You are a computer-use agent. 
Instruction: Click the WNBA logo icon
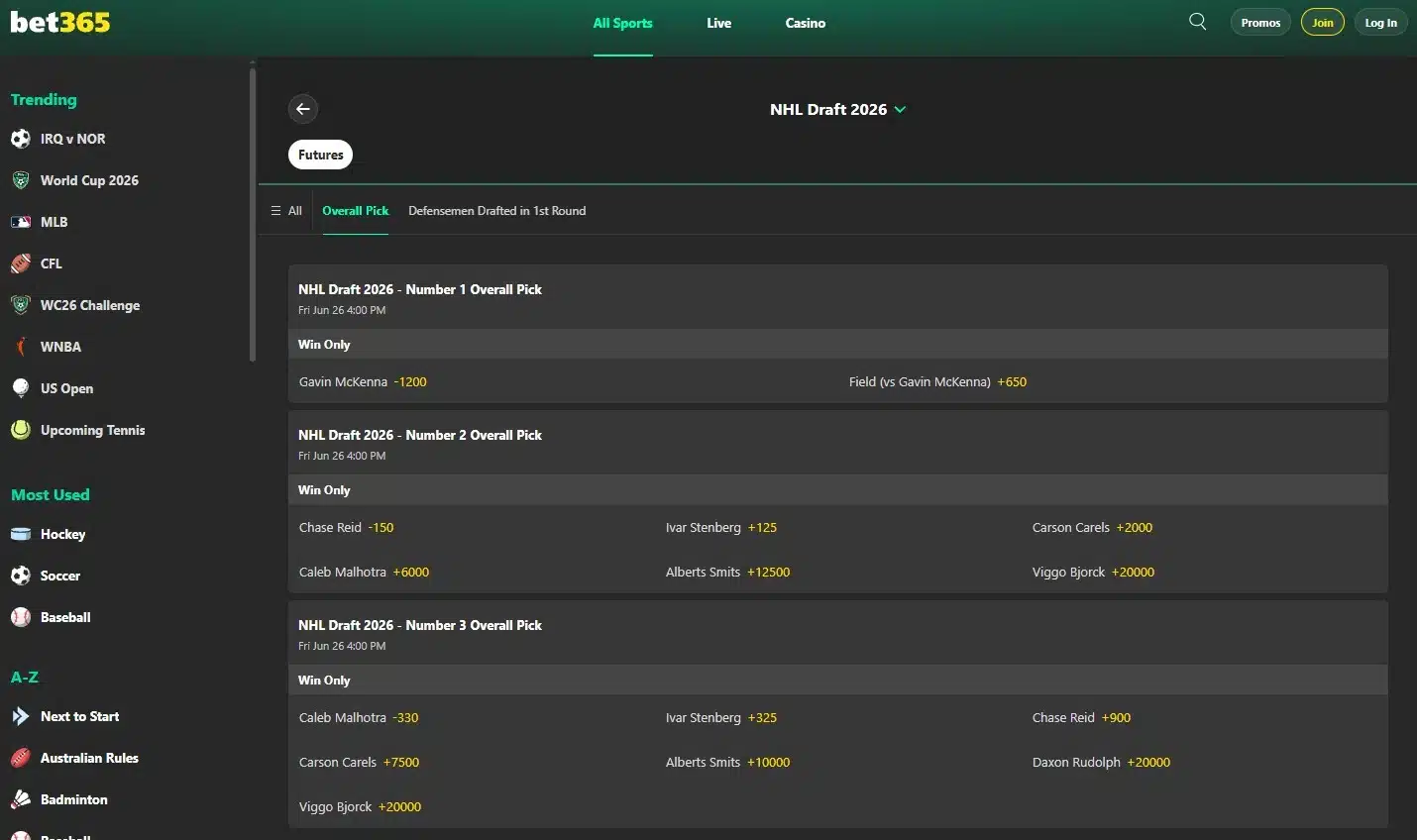(x=21, y=347)
